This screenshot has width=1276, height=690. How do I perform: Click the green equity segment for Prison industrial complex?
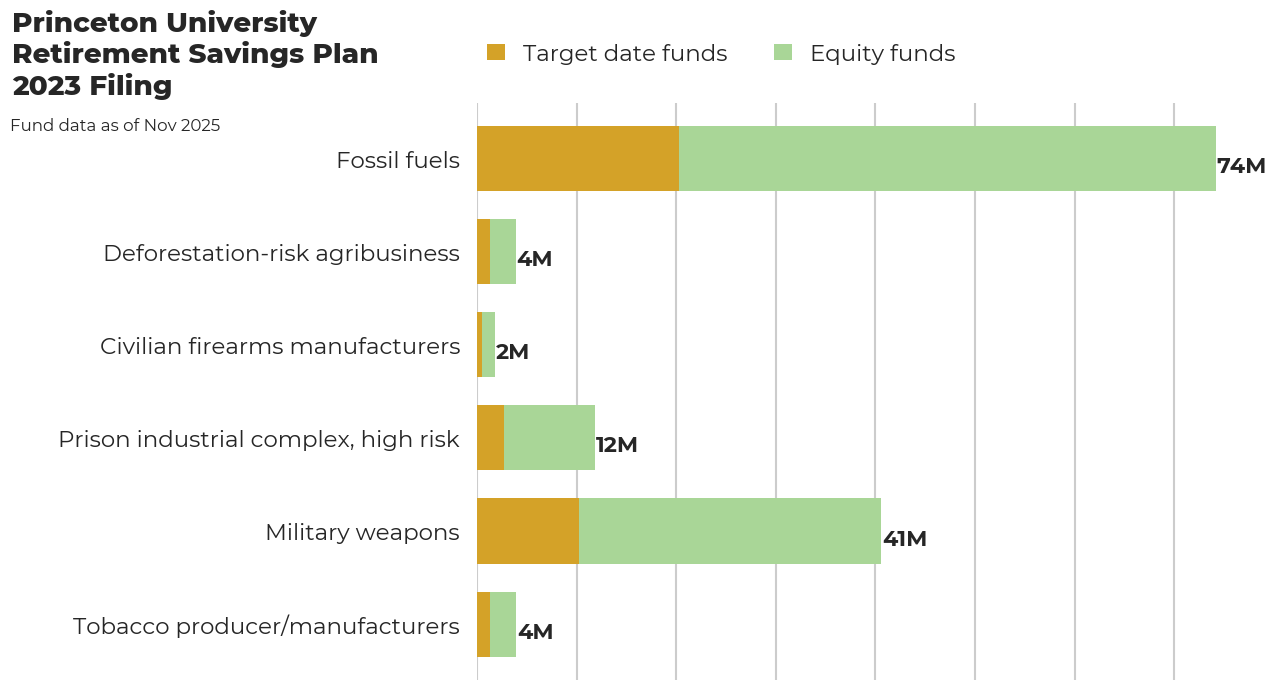549,438
